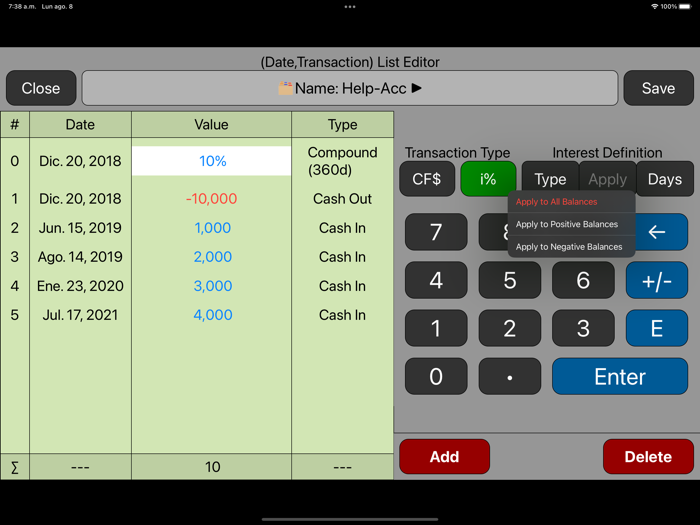700x525 pixels.
Task: Tap the Wi-Fi indicator in status bar
Action: (x=654, y=7)
